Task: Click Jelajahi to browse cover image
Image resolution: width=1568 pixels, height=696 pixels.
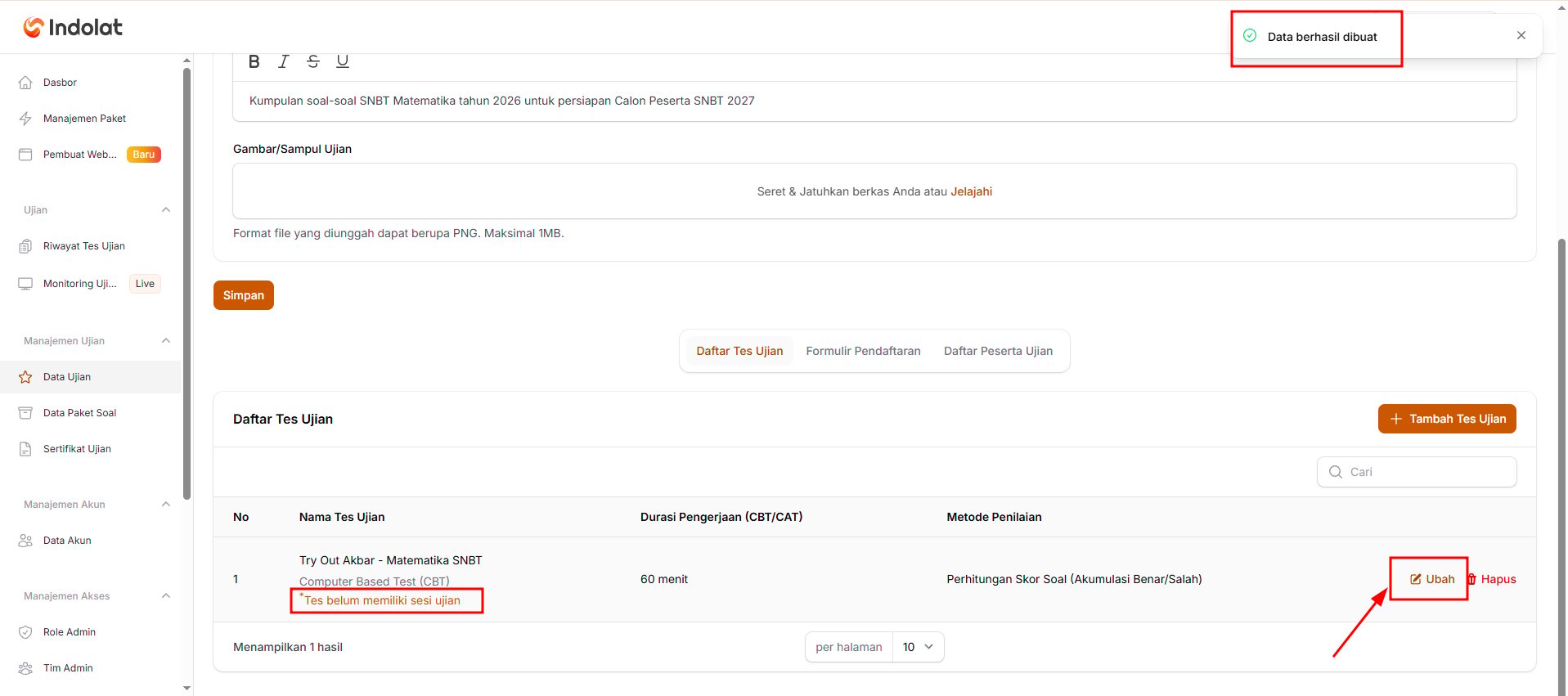Action: pos(971,191)
